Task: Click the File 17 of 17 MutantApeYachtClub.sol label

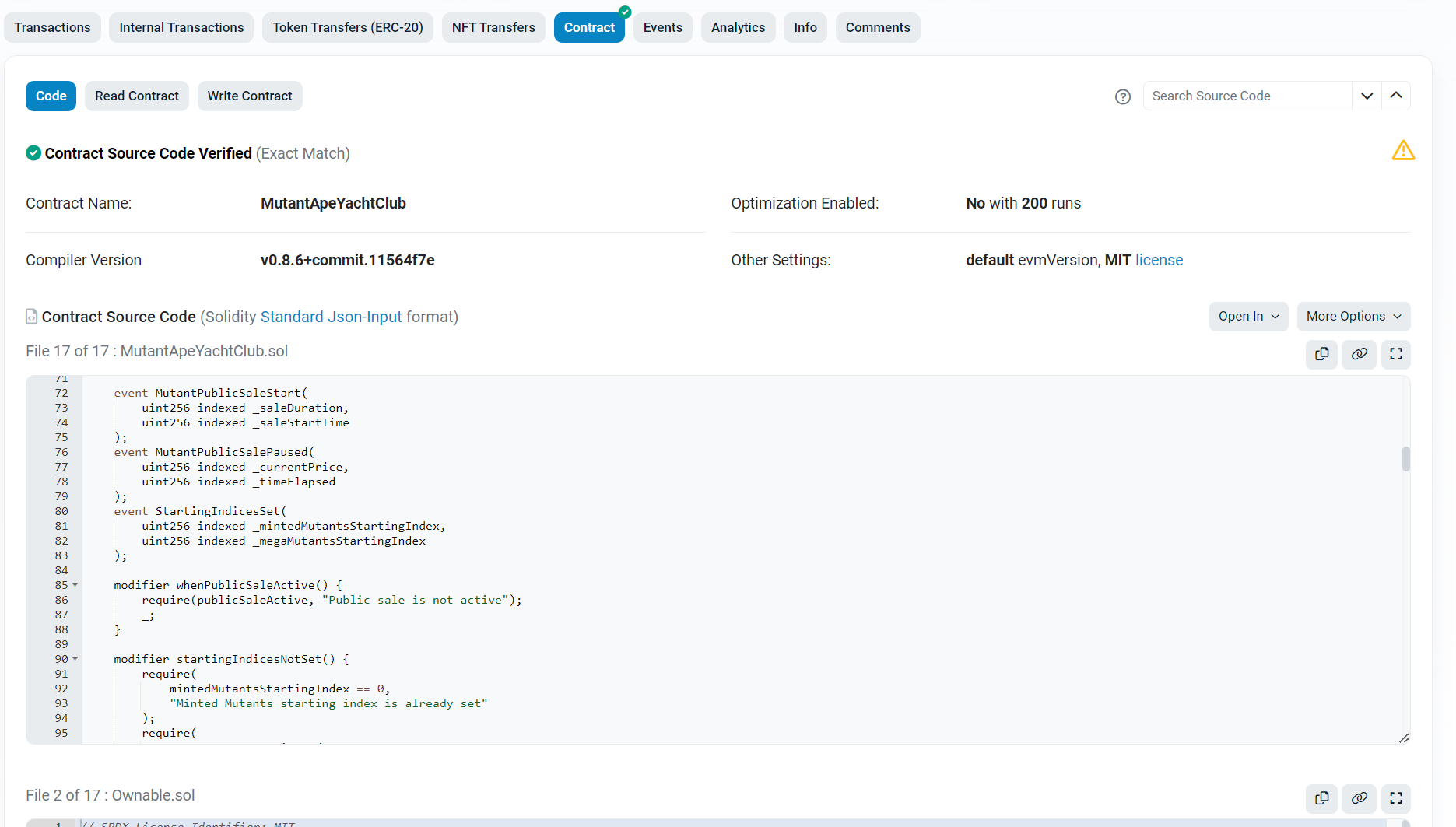Action: click(156, 351)
